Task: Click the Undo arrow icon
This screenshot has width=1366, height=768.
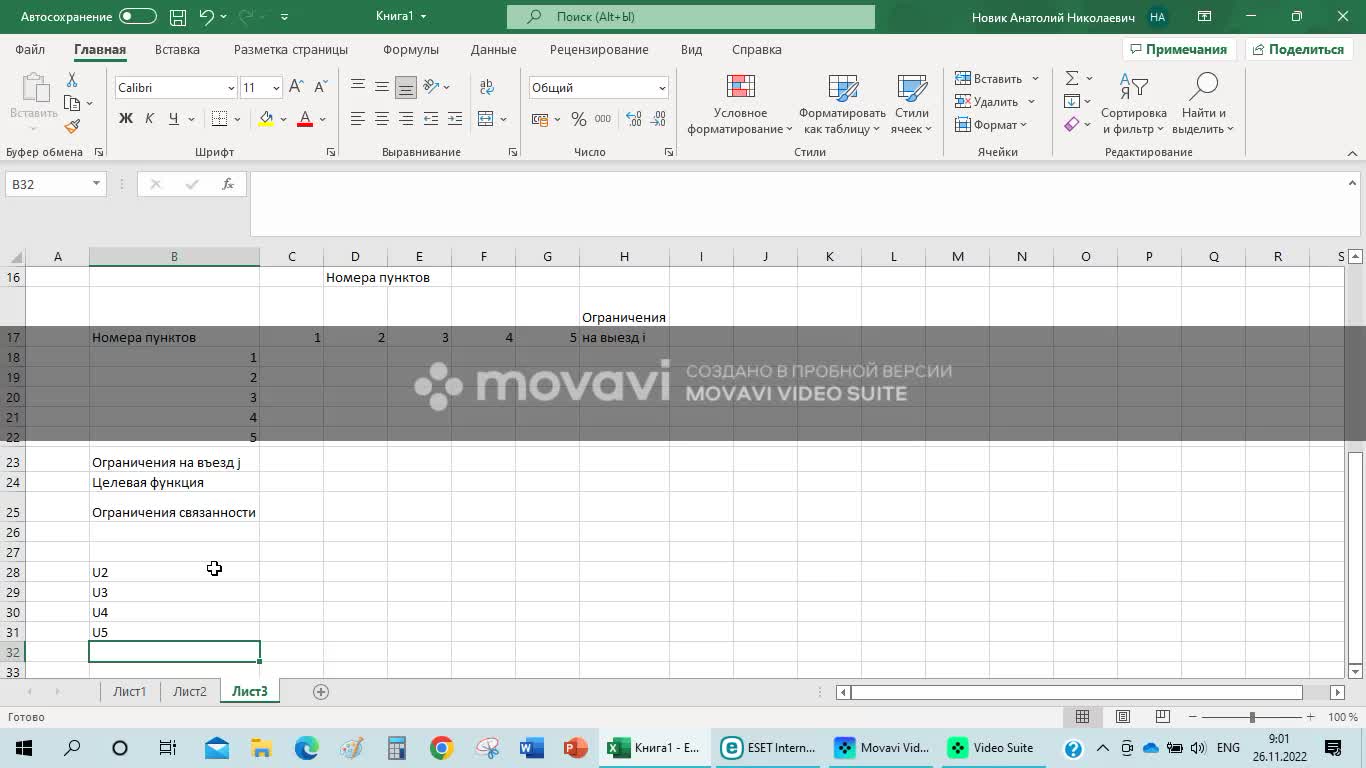Action: (x=207, y=17)
